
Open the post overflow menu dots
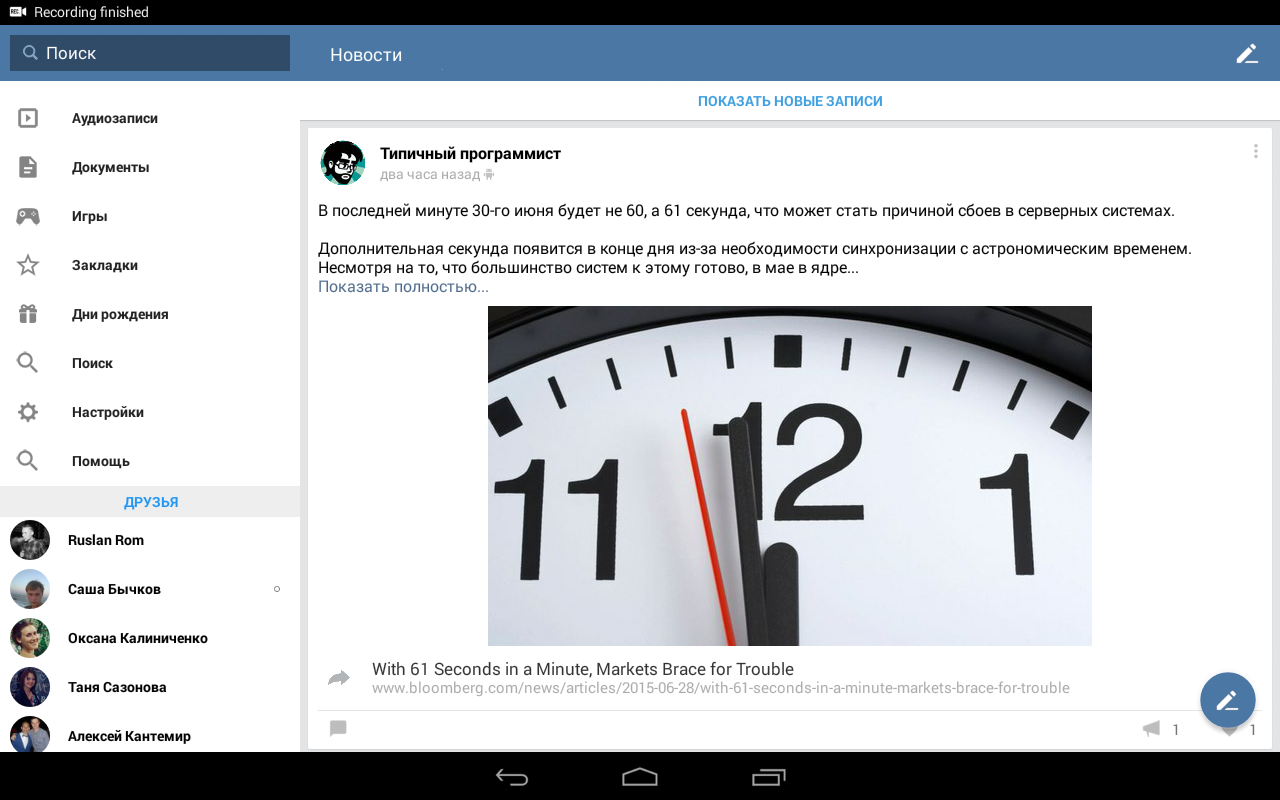coord(1255,152)
